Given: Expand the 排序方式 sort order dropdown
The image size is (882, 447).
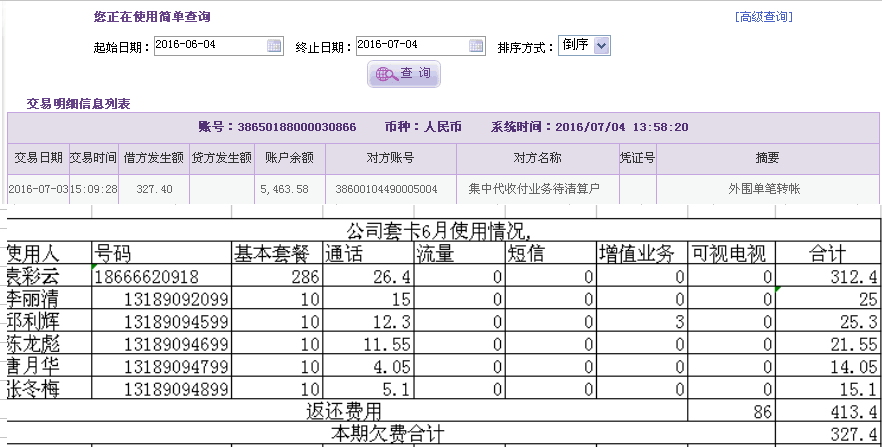Looking at the screenshot, I should (600, 45).
